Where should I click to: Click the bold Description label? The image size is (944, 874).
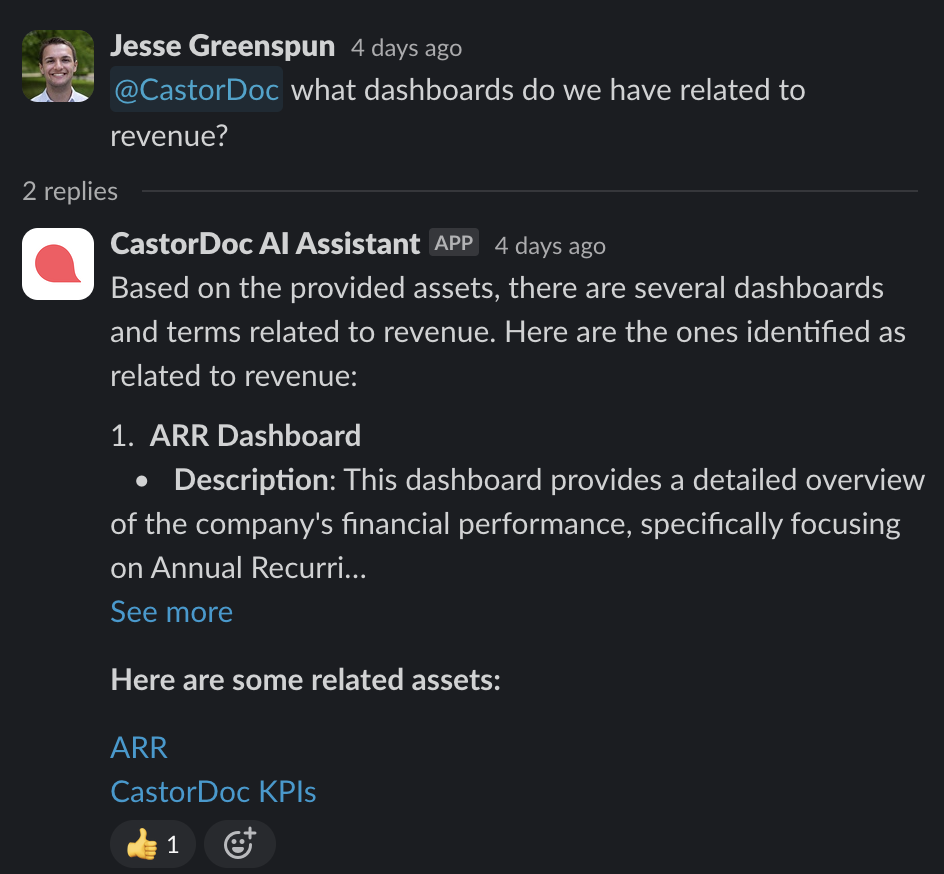click(250, 480)
